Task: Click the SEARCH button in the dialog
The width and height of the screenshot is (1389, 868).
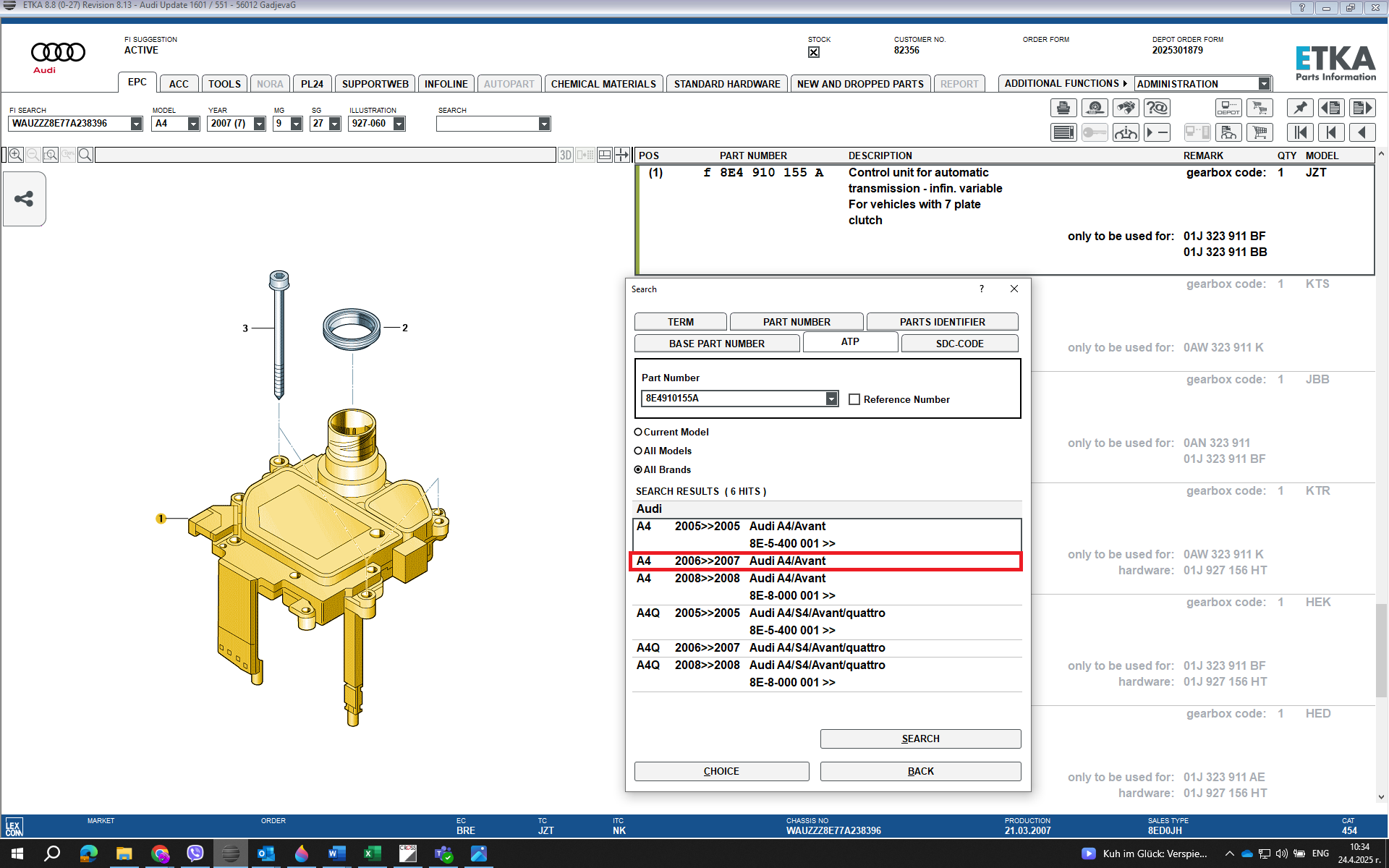Action: [x=920, y=739]
